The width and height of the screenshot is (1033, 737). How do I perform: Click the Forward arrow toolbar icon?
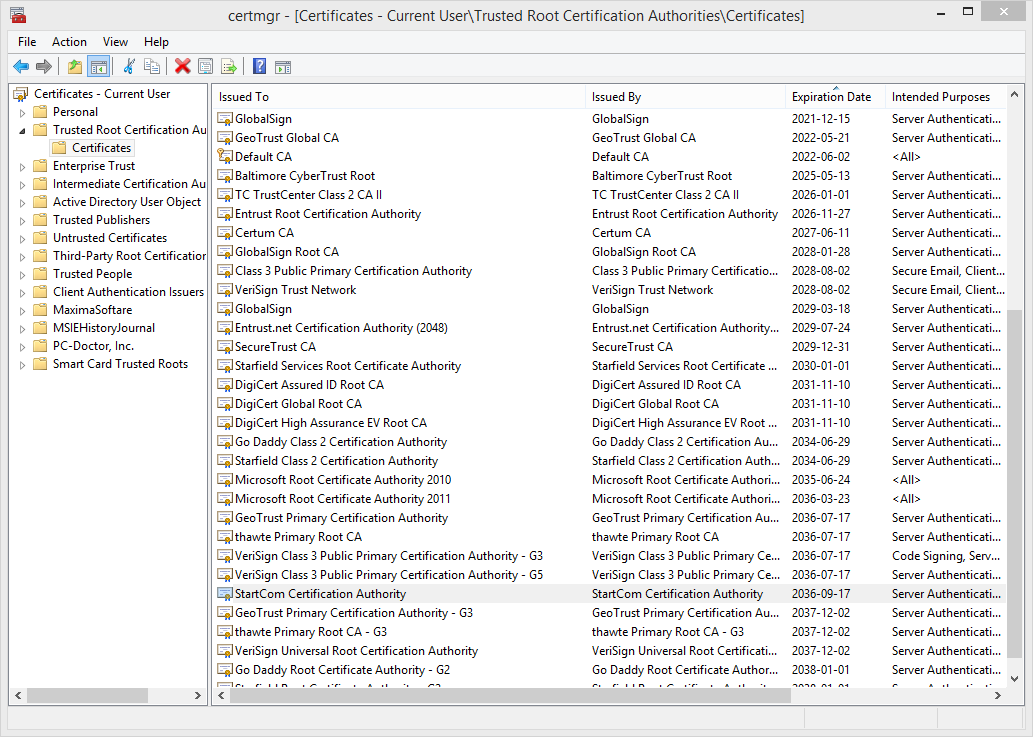point(44,67)
